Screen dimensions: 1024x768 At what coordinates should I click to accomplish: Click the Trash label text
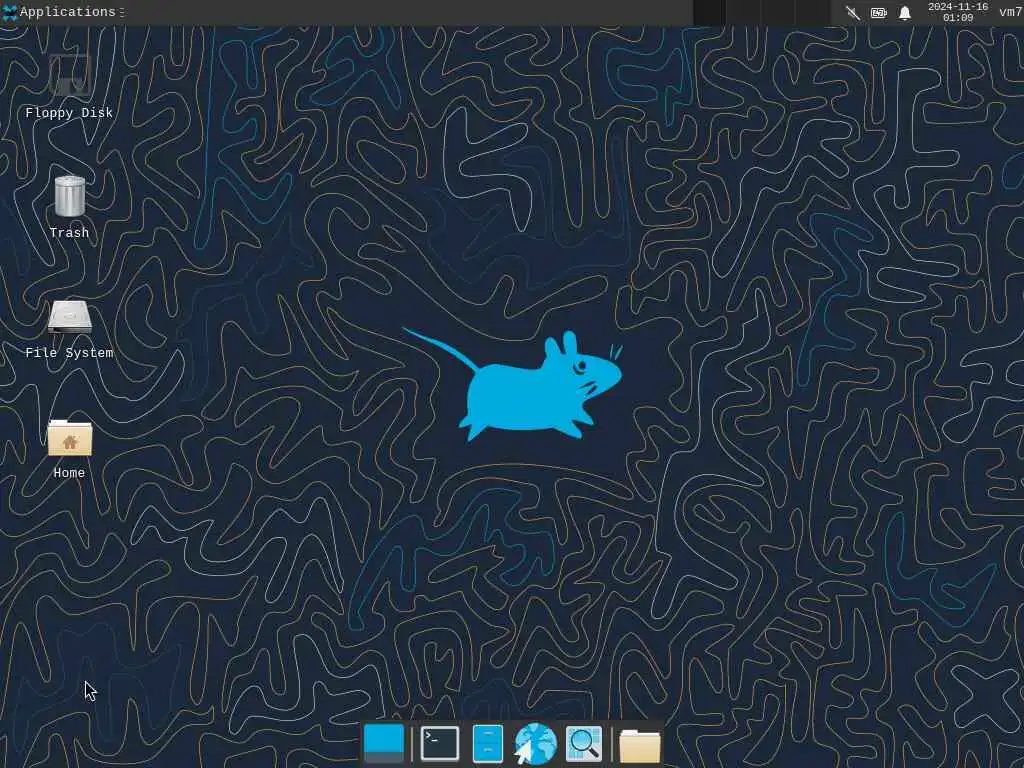pyautogui.click(x=69, y=233)
